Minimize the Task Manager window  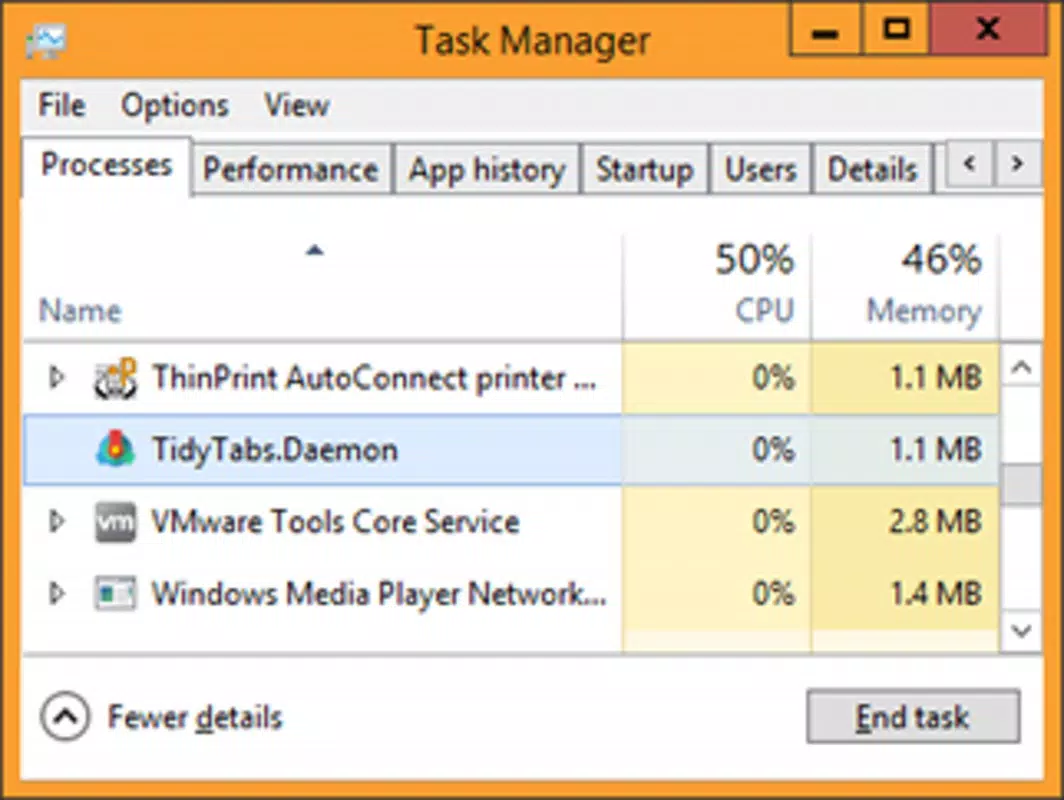point(826,28)
